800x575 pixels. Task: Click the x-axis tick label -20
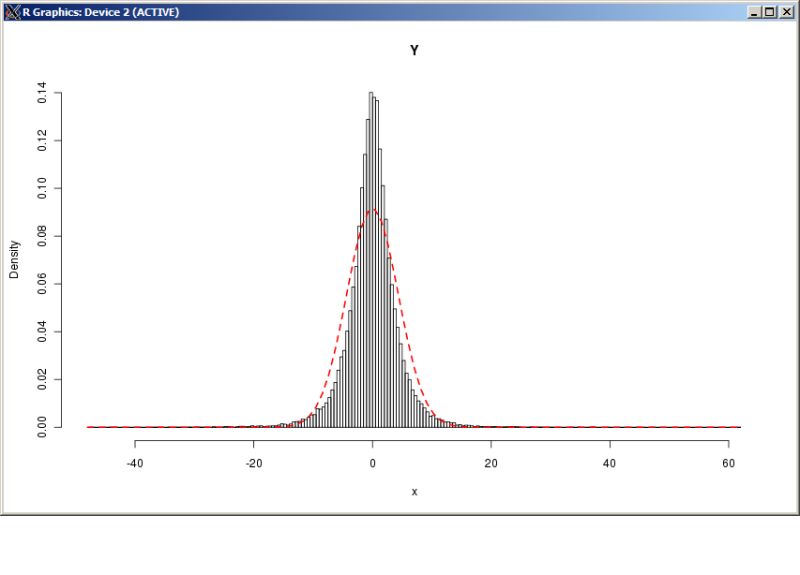pos(254,463)
